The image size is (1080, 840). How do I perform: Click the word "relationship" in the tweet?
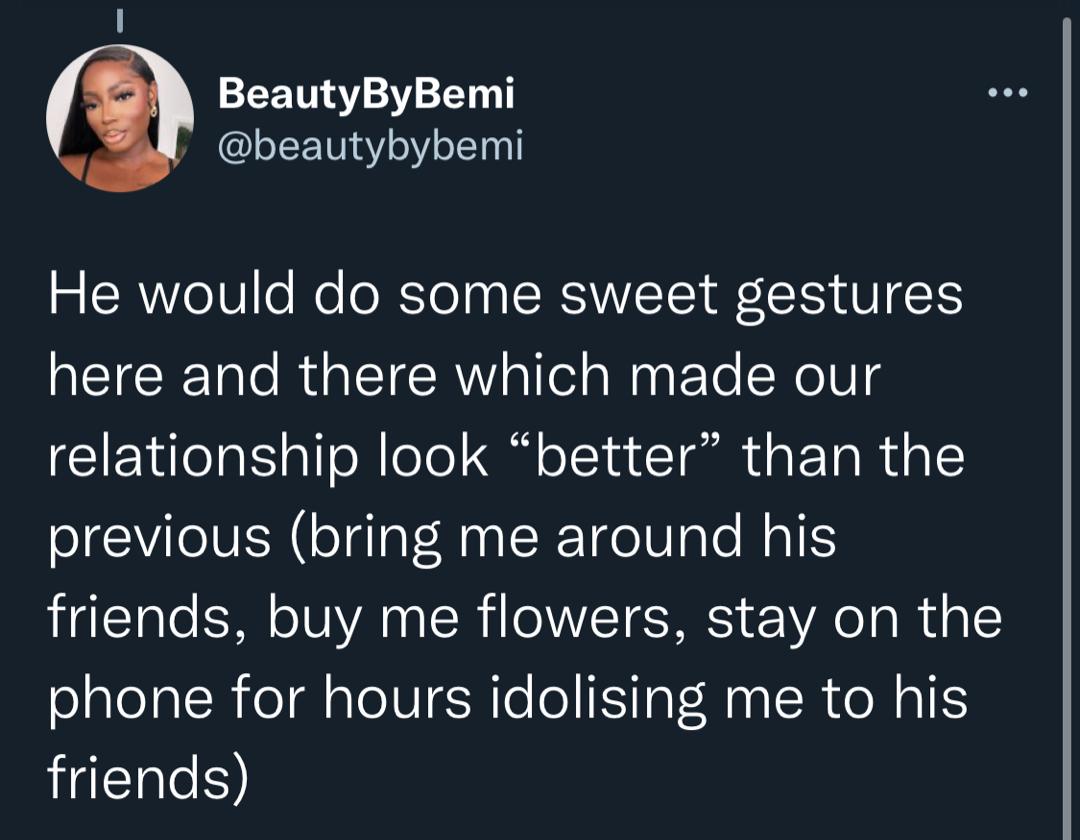pyautogui.click(x=202, y=457)
